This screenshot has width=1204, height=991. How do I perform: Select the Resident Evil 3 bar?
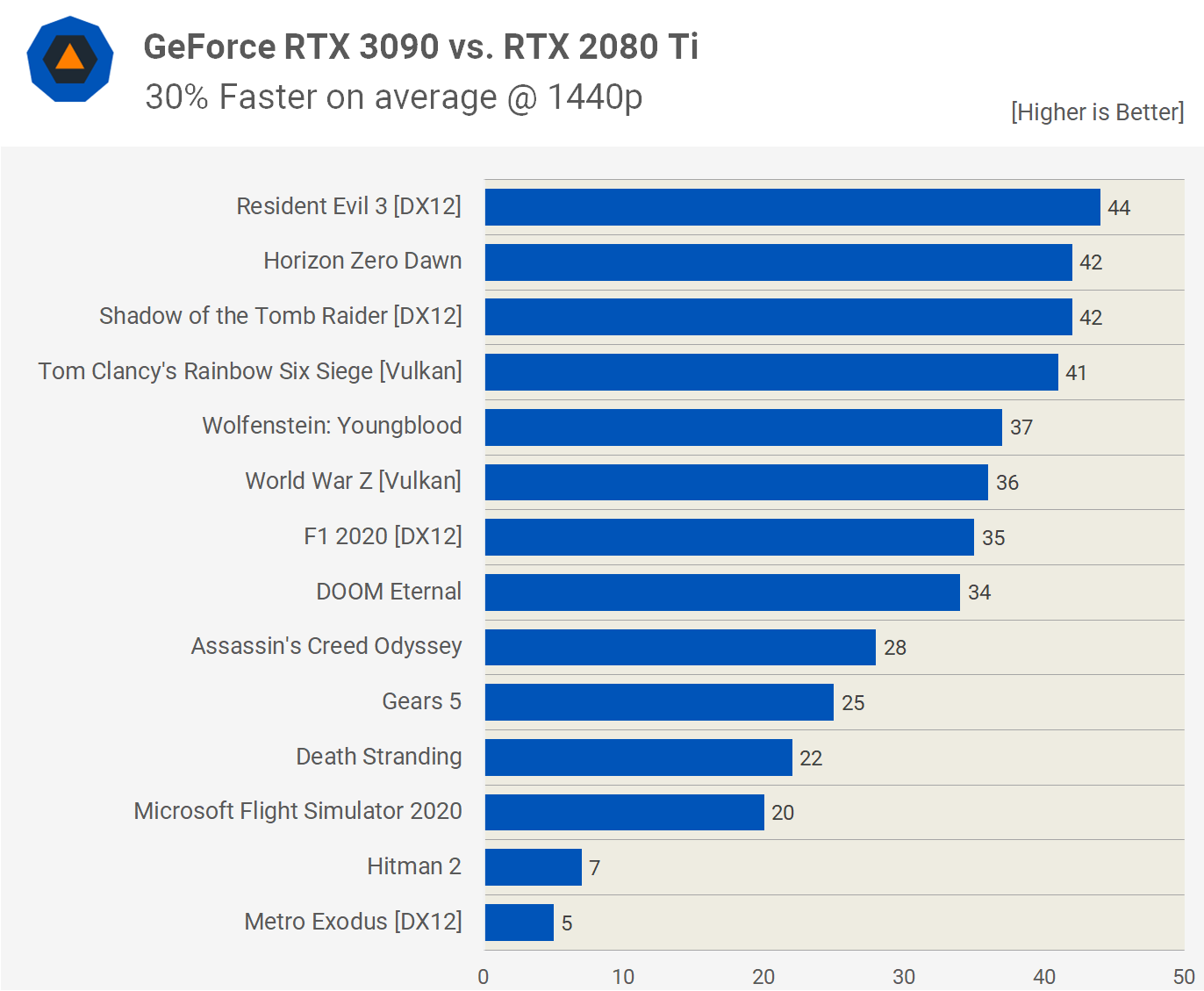point(792,207)
